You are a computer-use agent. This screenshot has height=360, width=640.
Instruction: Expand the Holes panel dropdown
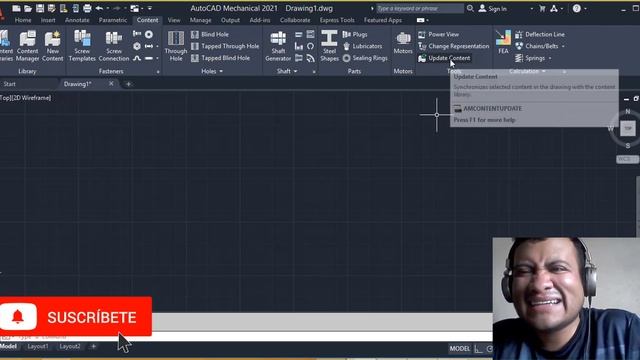point(221,71)
